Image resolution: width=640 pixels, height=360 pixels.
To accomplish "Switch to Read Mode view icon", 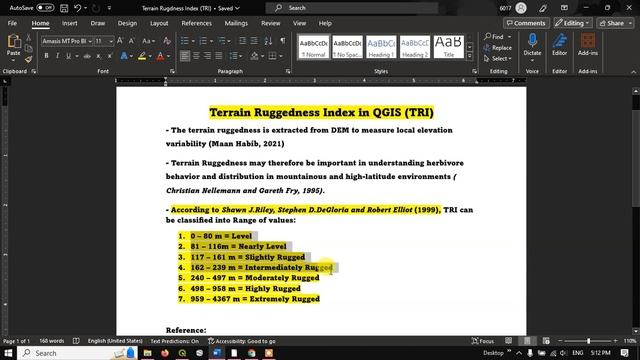I will coord(508,341).
